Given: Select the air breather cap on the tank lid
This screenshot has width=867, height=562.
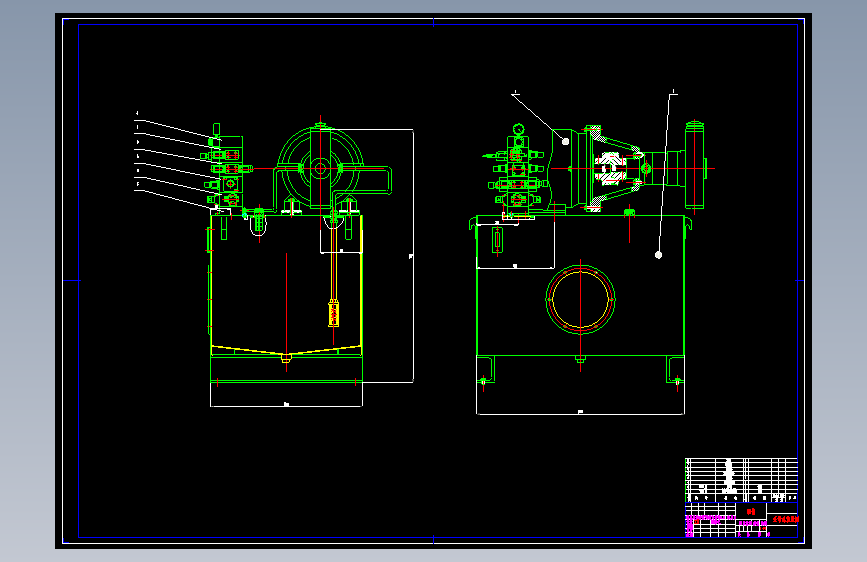Looking at the screenshot, I should (629, 212).
